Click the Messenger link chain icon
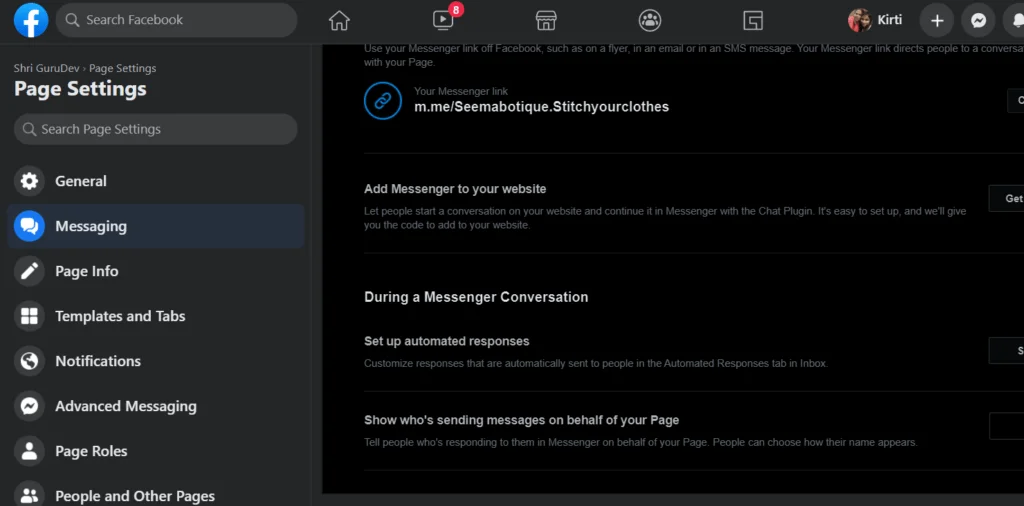Screen dimensions: 1024x506 [382, 100]
